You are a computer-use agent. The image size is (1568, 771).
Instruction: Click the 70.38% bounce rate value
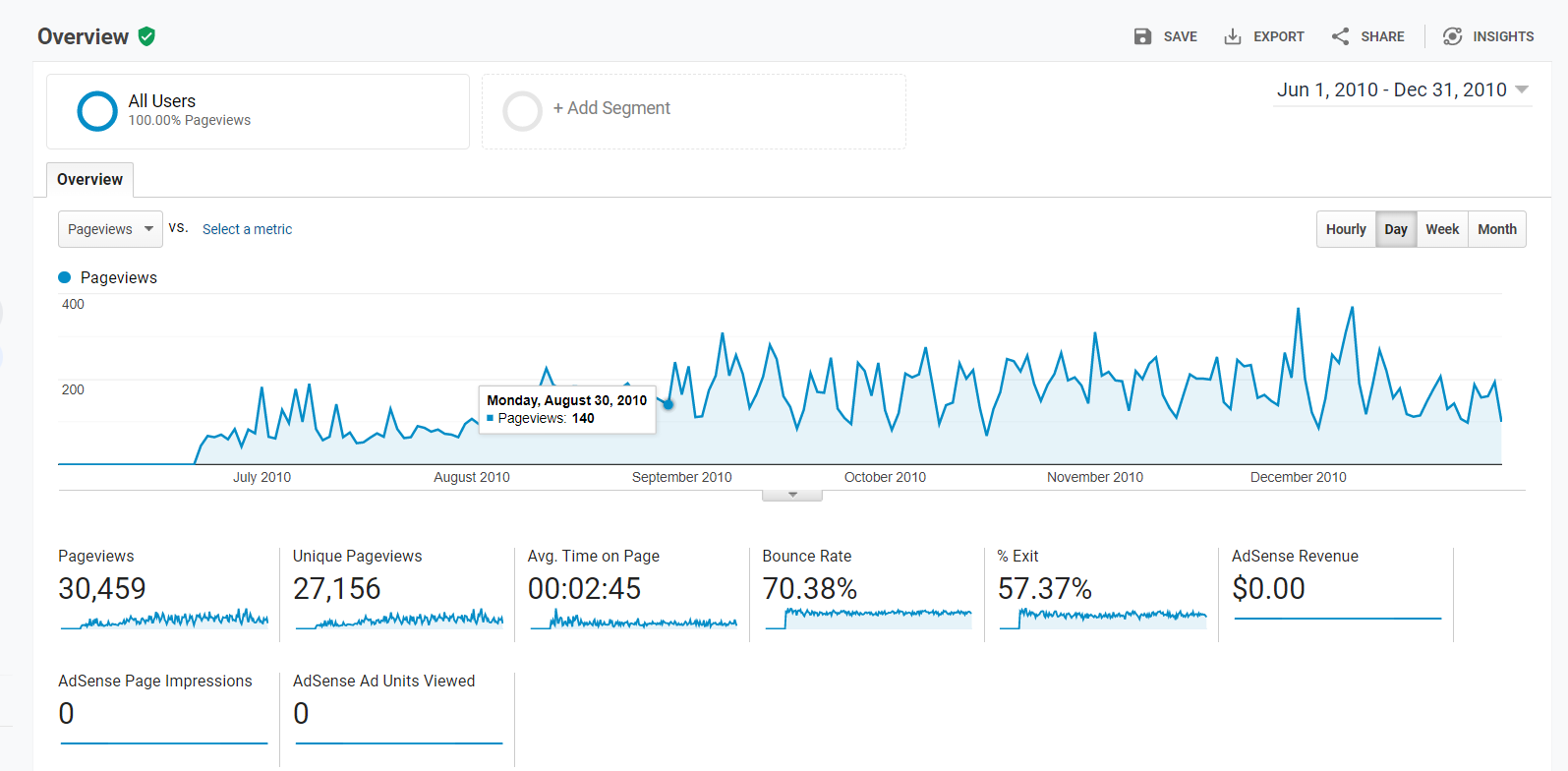[x=810, y=588]
